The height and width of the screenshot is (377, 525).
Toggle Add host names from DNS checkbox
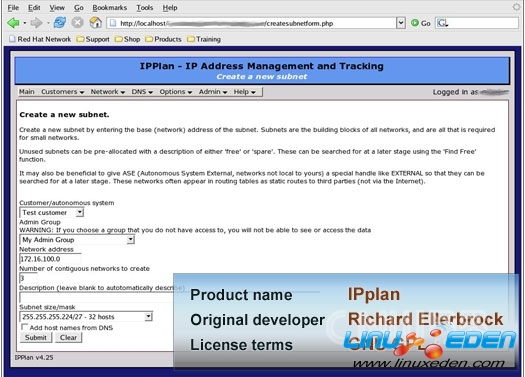click(x=24, y=327)
